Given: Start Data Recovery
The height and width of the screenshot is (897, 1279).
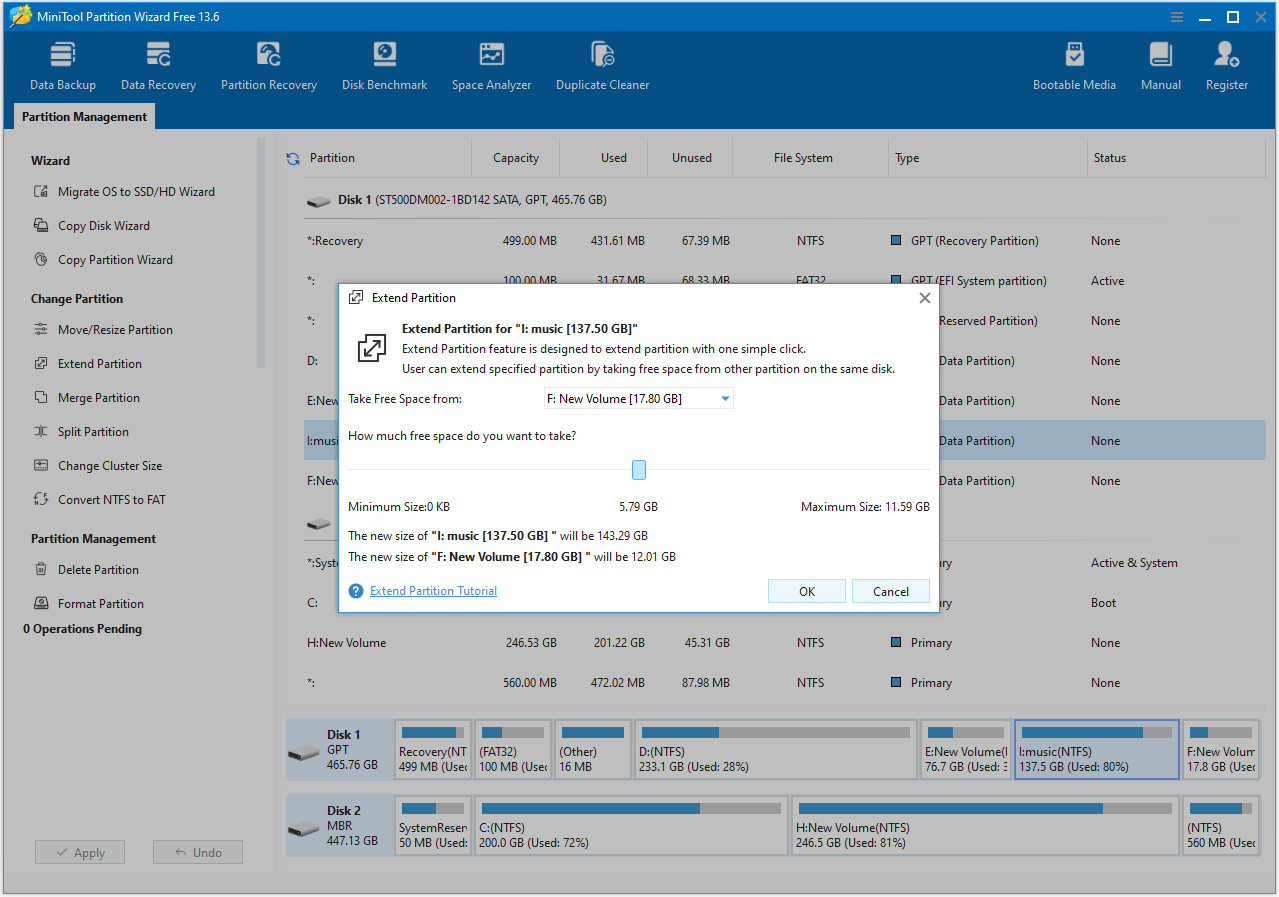Looking at the screenshot, I should pyautogui.click(x=157, y=62).
